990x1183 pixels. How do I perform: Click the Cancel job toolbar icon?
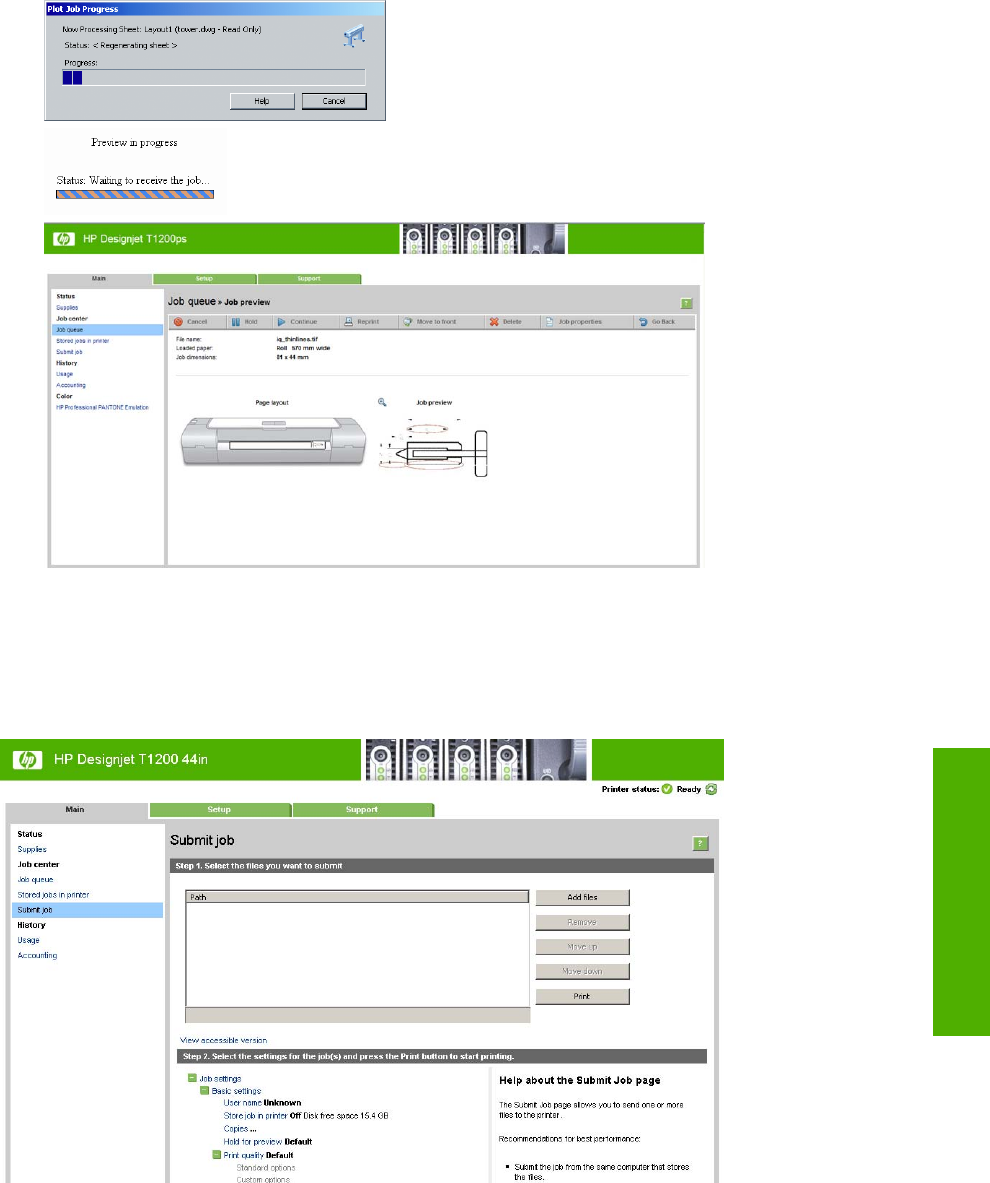click(179, 322)
